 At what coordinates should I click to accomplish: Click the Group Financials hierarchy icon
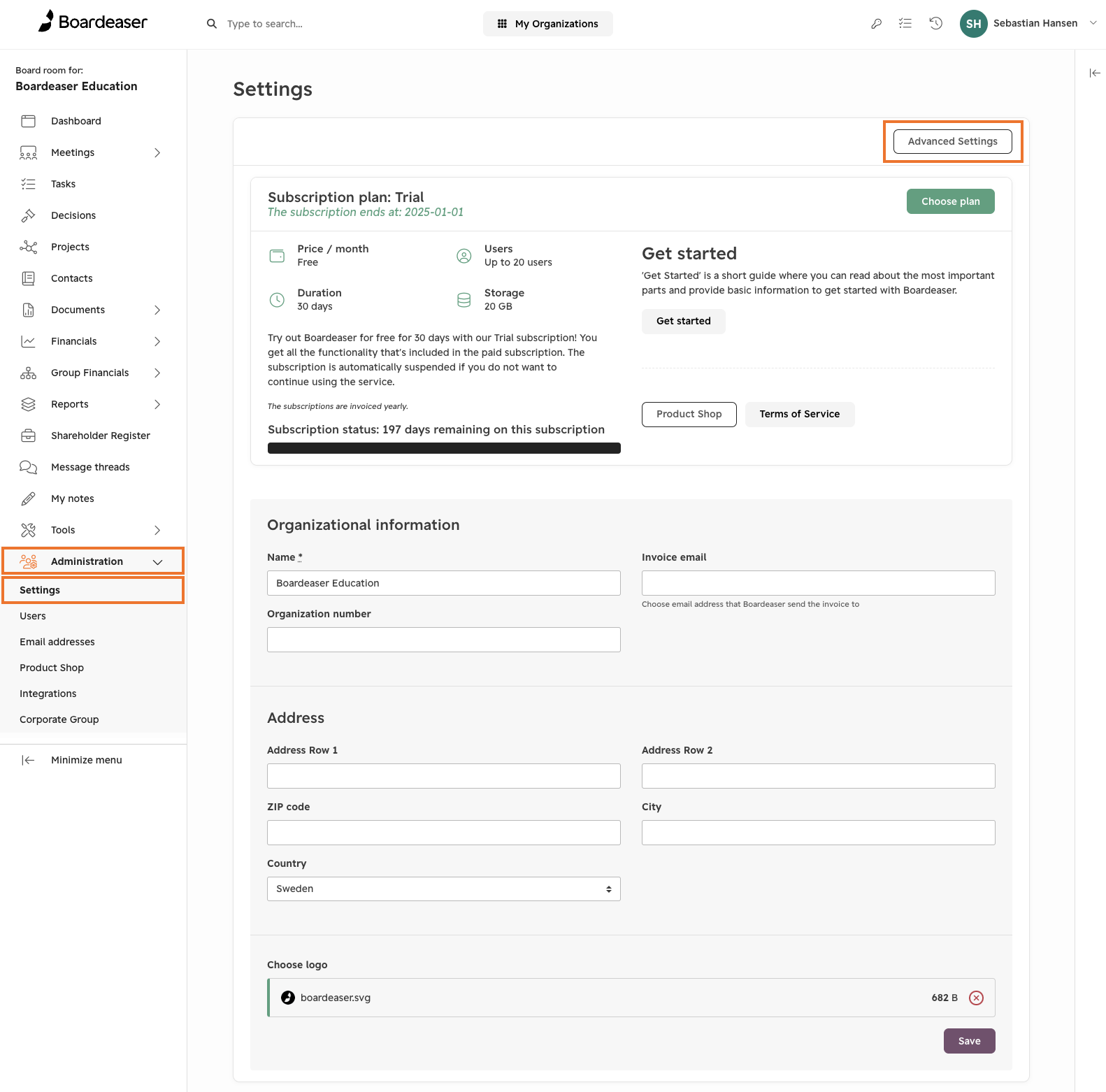coord(29,373)
